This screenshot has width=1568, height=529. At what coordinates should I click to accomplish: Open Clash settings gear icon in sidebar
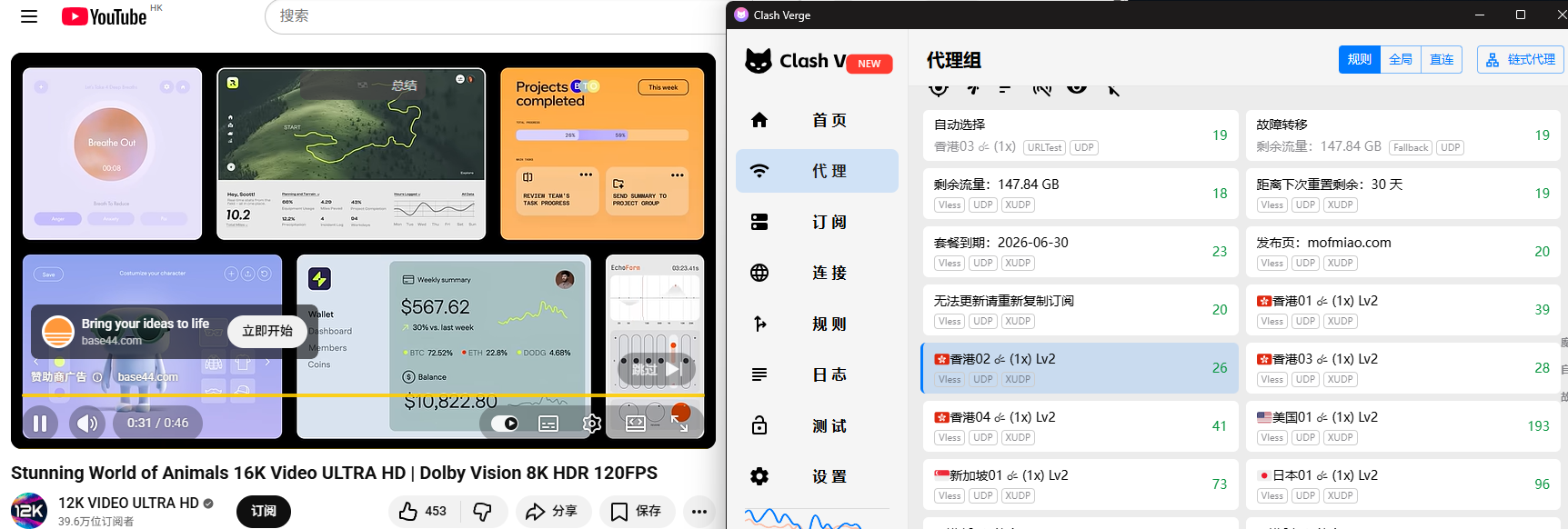[759, 476]
